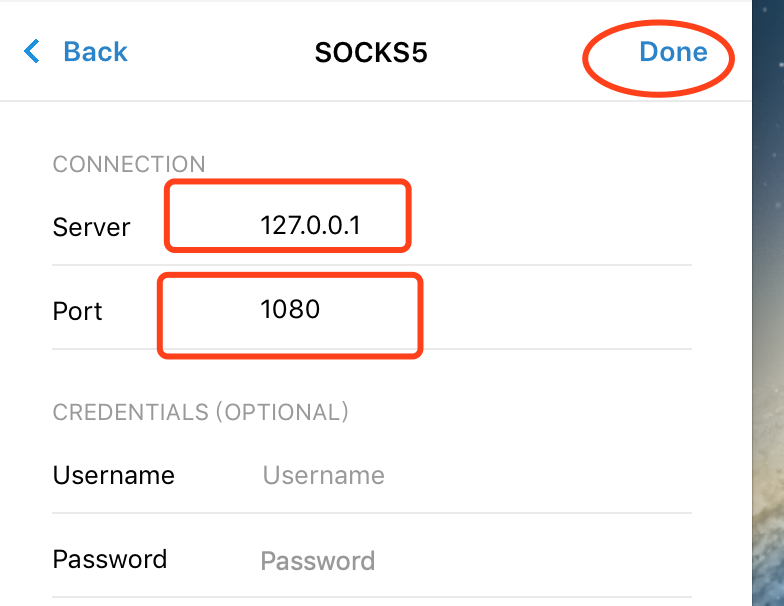Viewport: 784px width, 606px height.
Task: Click the blue back chevron arrow
Action: click(x=33, y=52)
